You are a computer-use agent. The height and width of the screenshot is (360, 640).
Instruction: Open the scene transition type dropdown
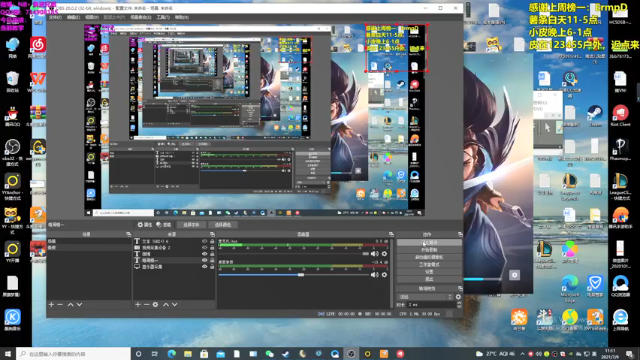pos(425,297)
